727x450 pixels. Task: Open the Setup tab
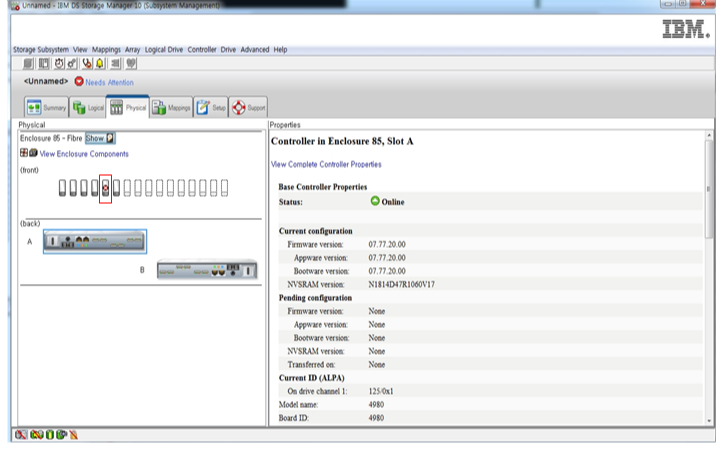click(211, 108)
